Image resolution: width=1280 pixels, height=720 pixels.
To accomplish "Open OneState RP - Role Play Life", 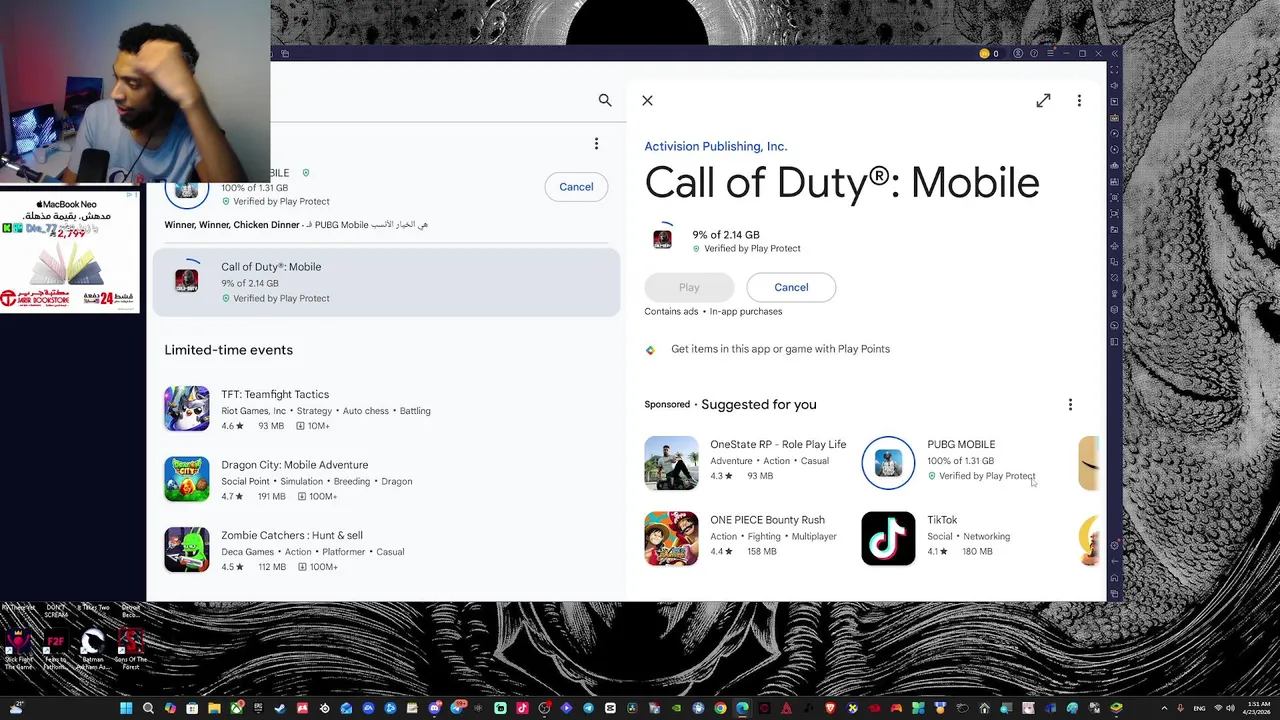I will coord(745,463).
